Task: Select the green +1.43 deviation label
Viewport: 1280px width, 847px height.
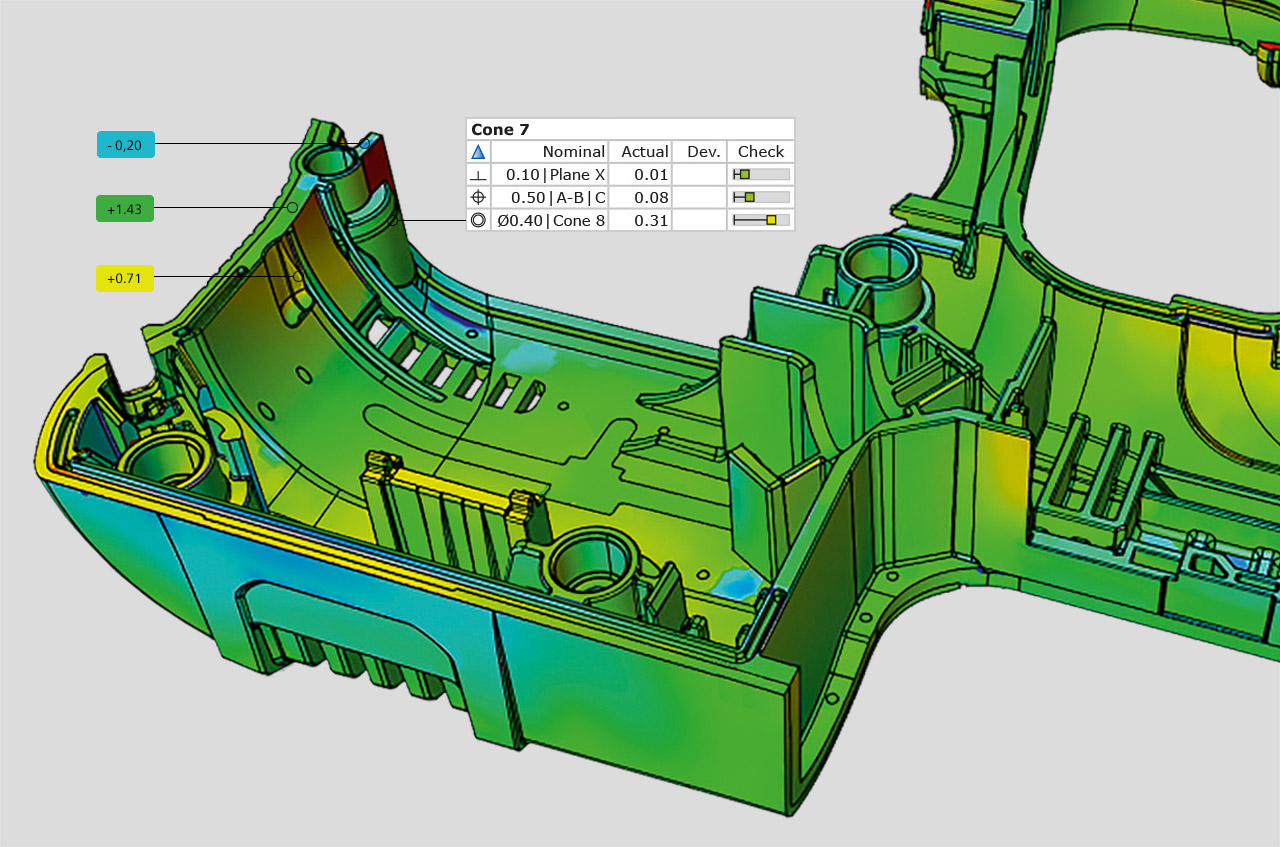Action: point(124,208)
